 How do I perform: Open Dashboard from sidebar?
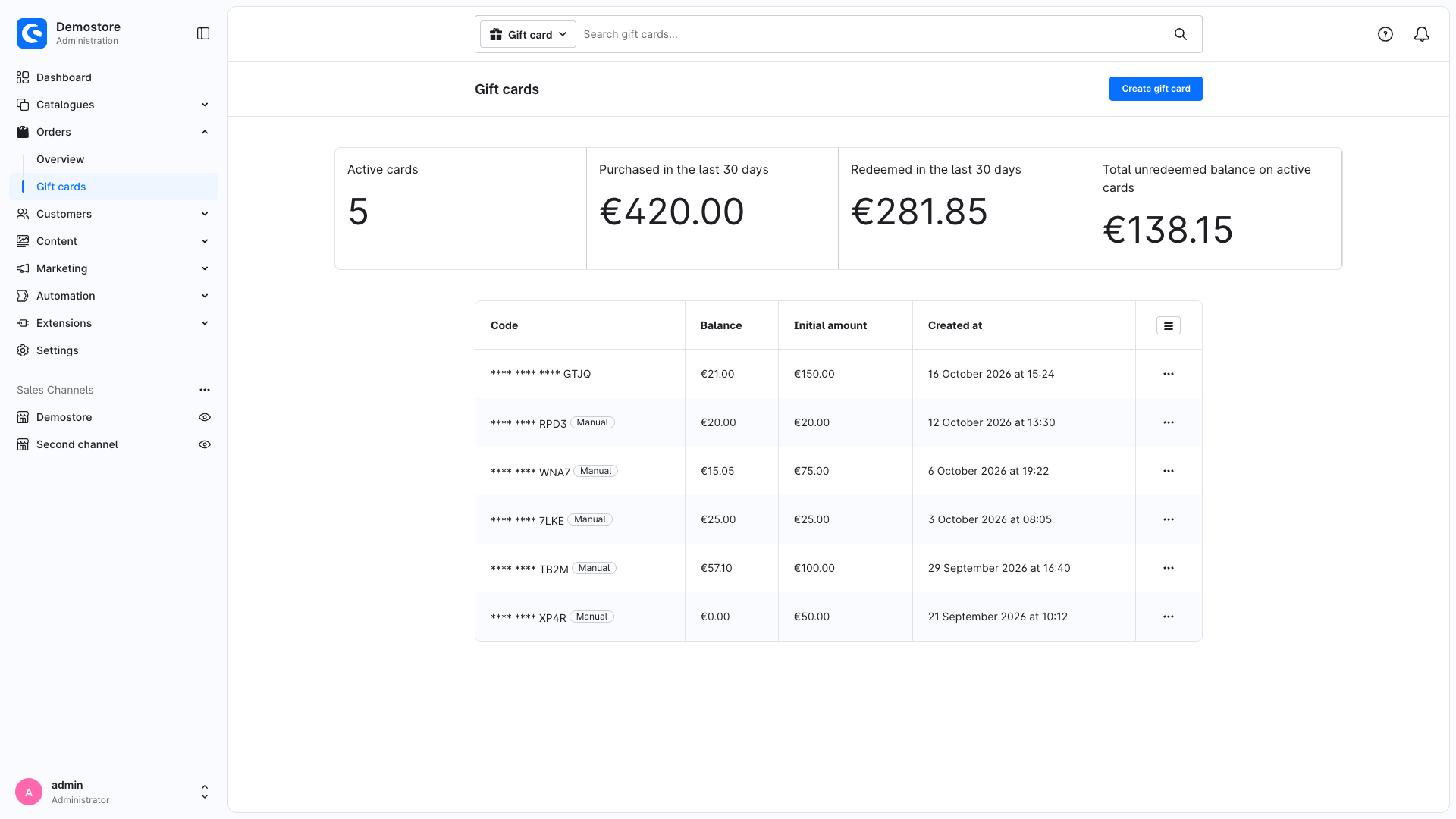[64, 77]
